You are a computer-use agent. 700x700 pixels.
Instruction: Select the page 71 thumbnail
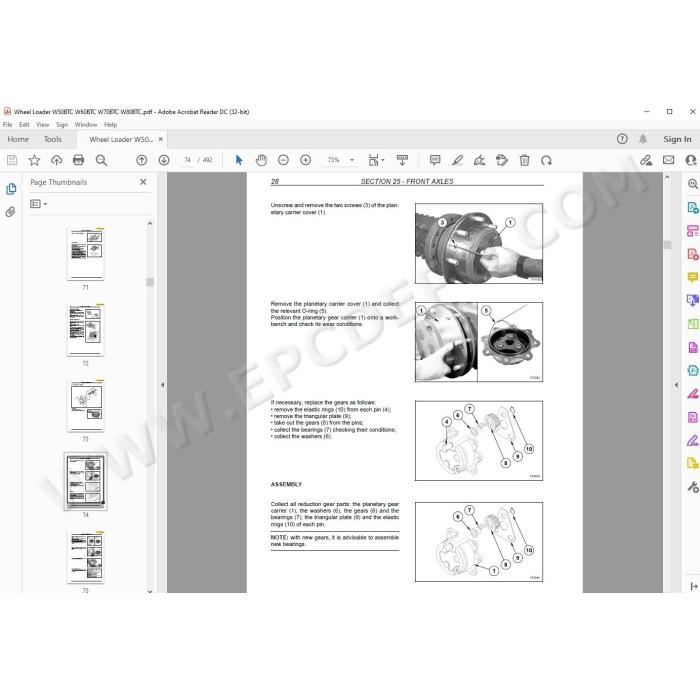coord(85,254)
